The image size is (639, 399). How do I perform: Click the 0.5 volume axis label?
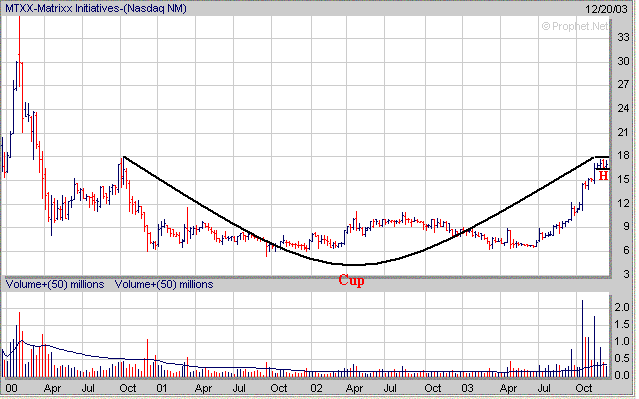click(x=621, y=359)
